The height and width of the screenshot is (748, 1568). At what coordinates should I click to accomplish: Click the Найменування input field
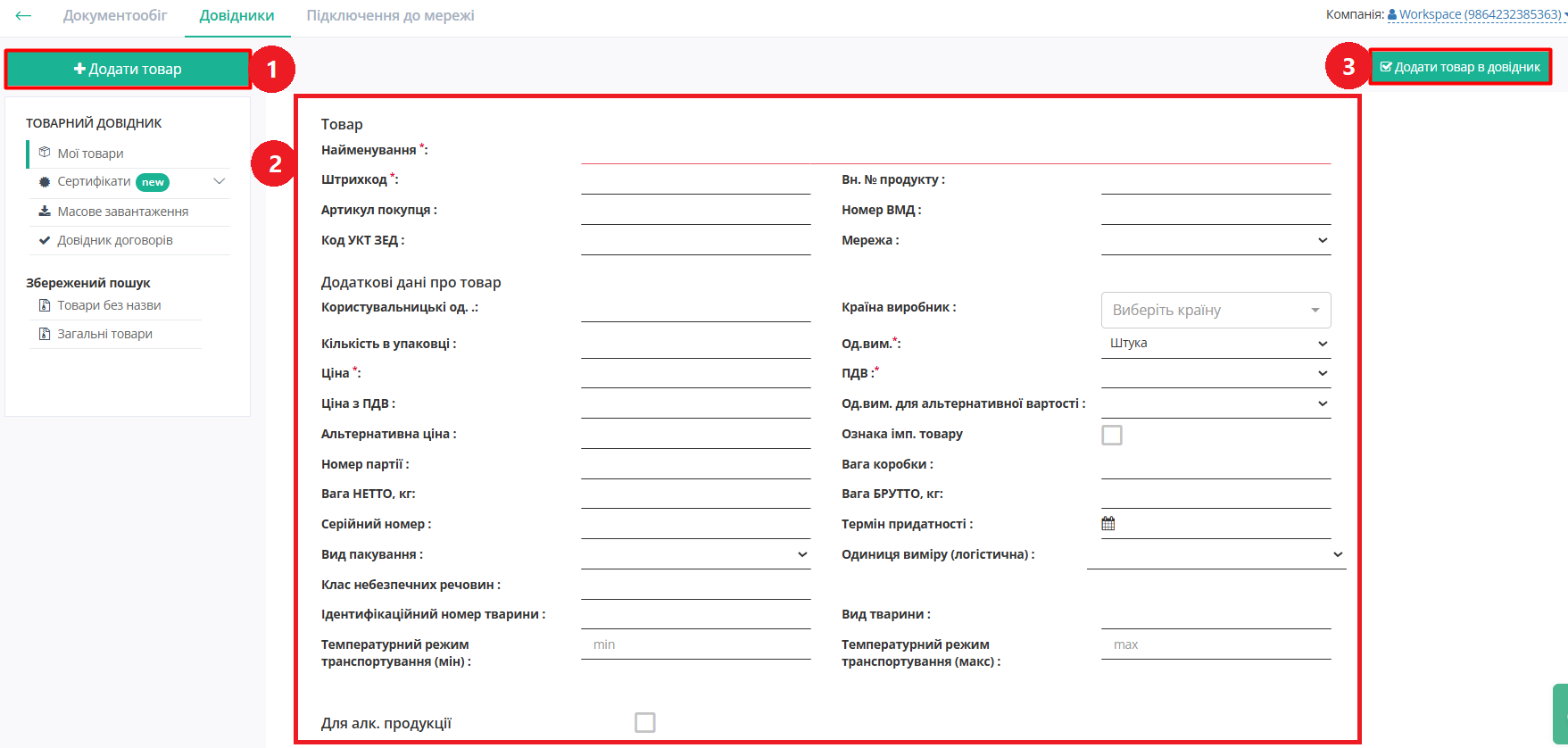click(x=955, y=152)
